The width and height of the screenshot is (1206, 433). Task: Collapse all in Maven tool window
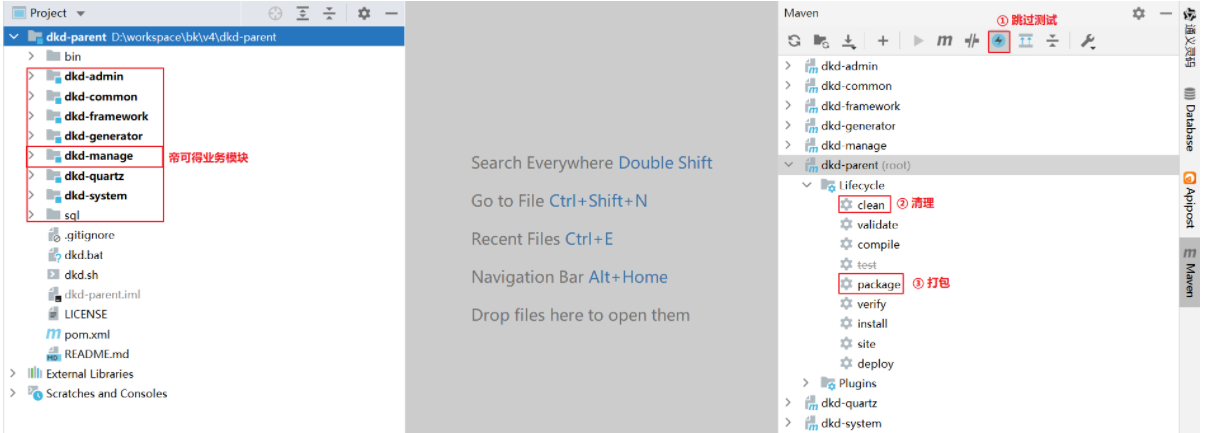tap(1053, 41)
